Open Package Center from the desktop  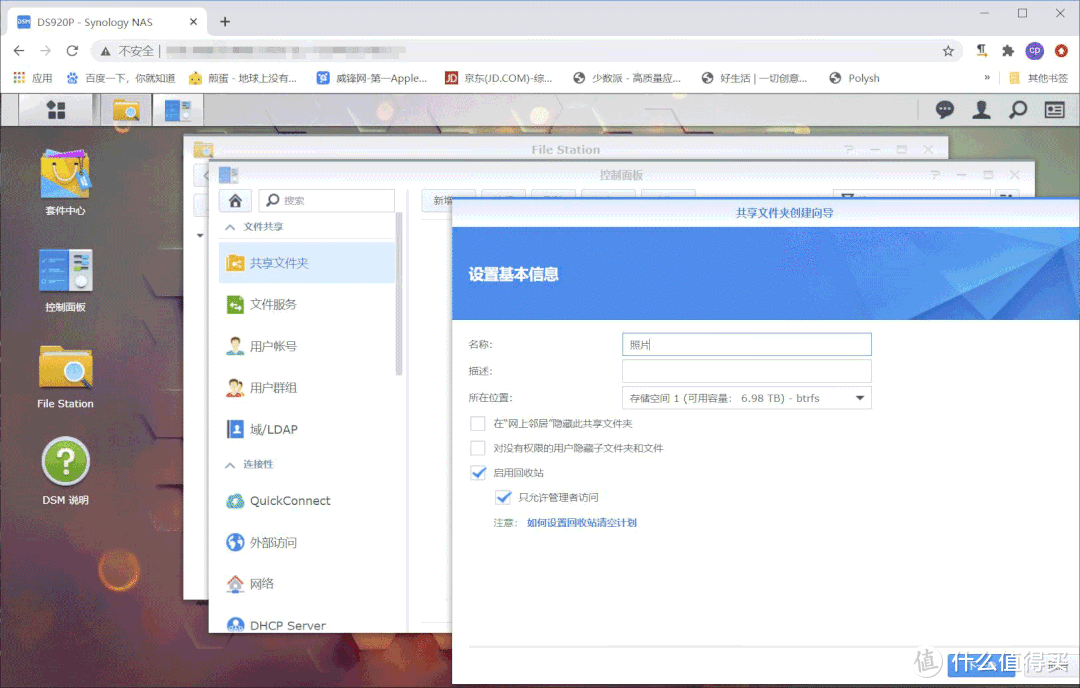[64, 175]
